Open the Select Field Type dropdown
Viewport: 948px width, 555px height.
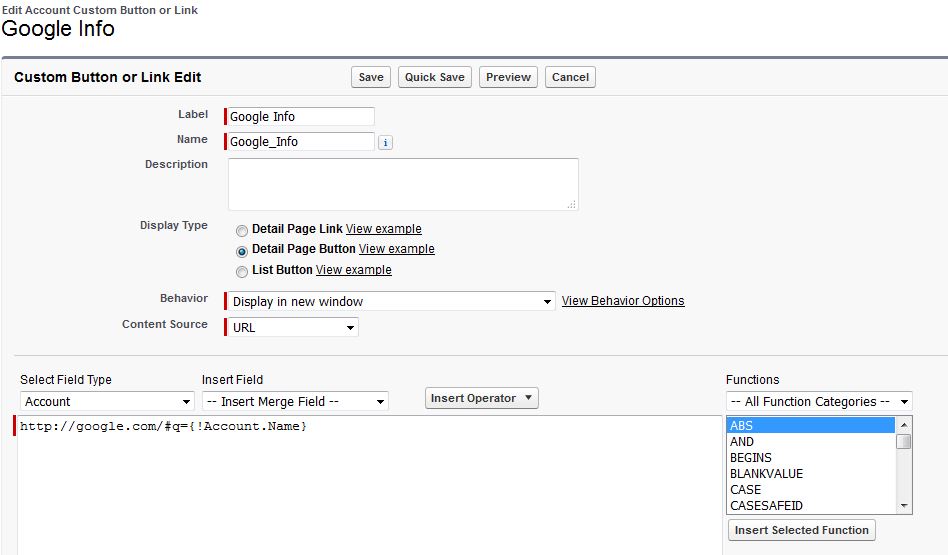(106, 401)
